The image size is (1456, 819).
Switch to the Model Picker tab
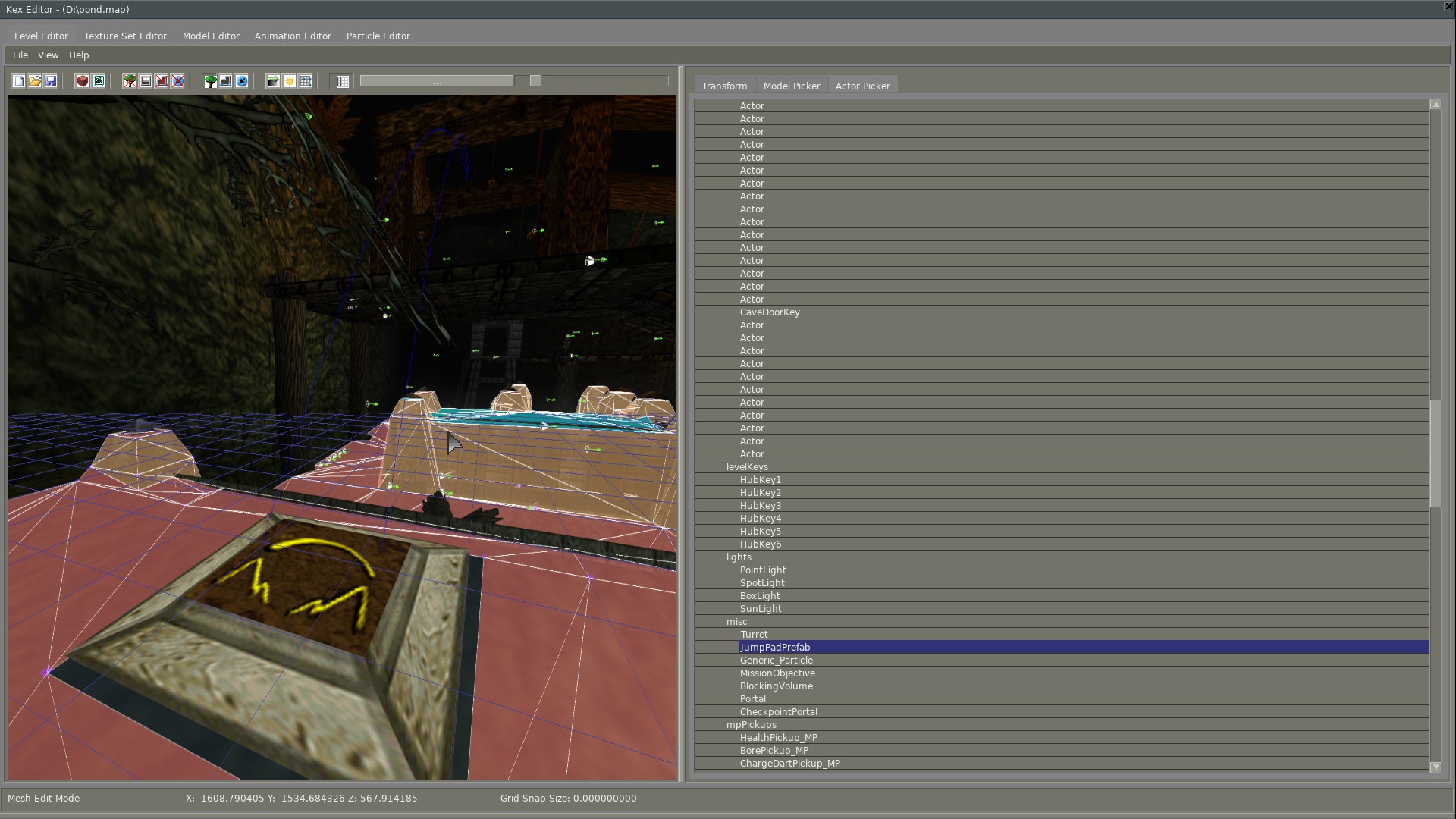click(x=792, y=86)
